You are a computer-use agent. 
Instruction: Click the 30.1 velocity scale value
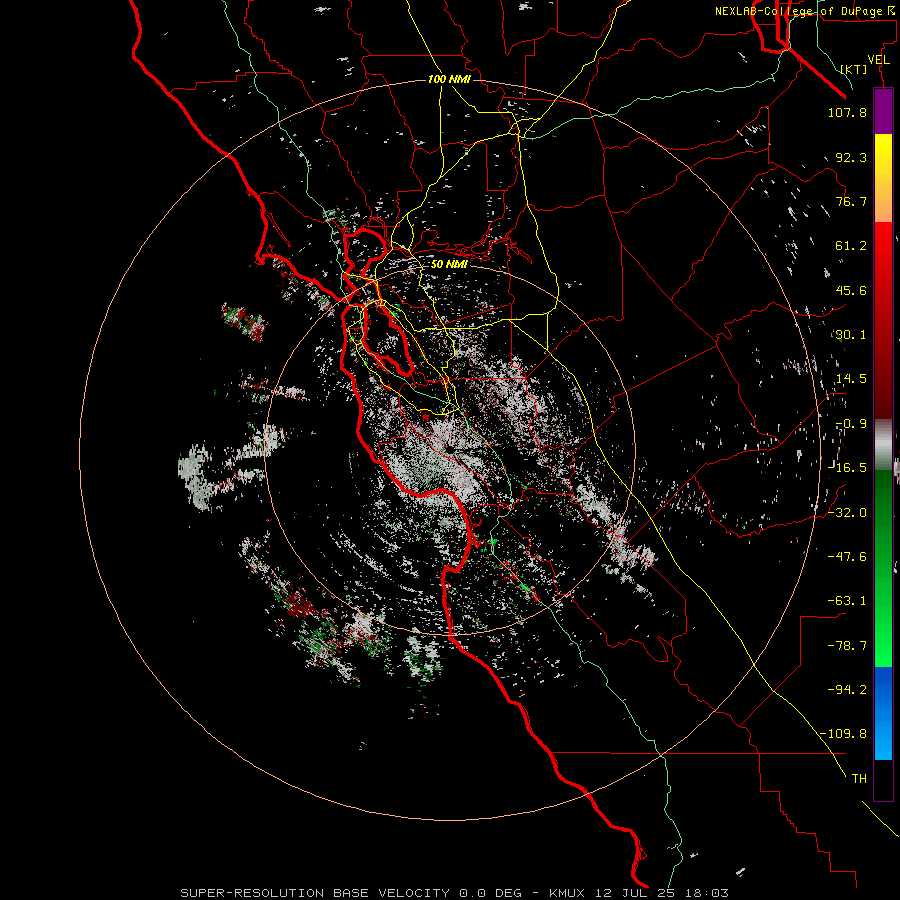click(851, 335)
